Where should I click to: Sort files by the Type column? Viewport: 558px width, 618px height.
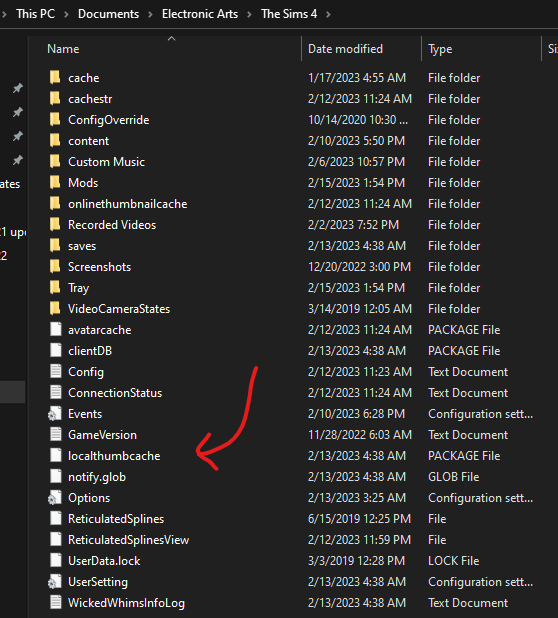click(440, 49)
